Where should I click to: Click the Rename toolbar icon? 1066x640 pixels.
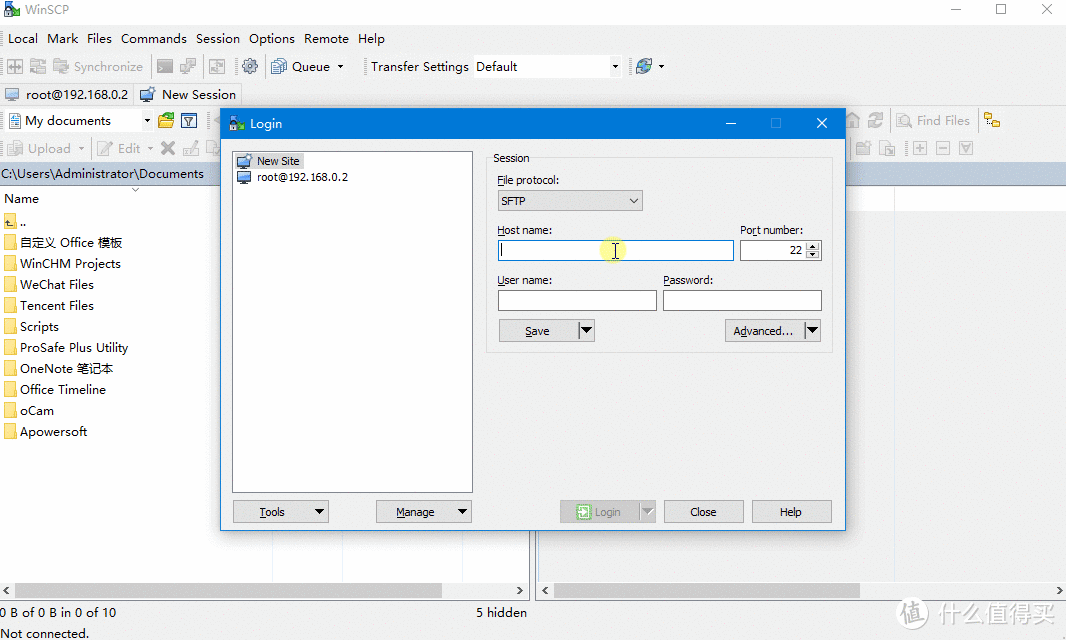pos(191,148)
